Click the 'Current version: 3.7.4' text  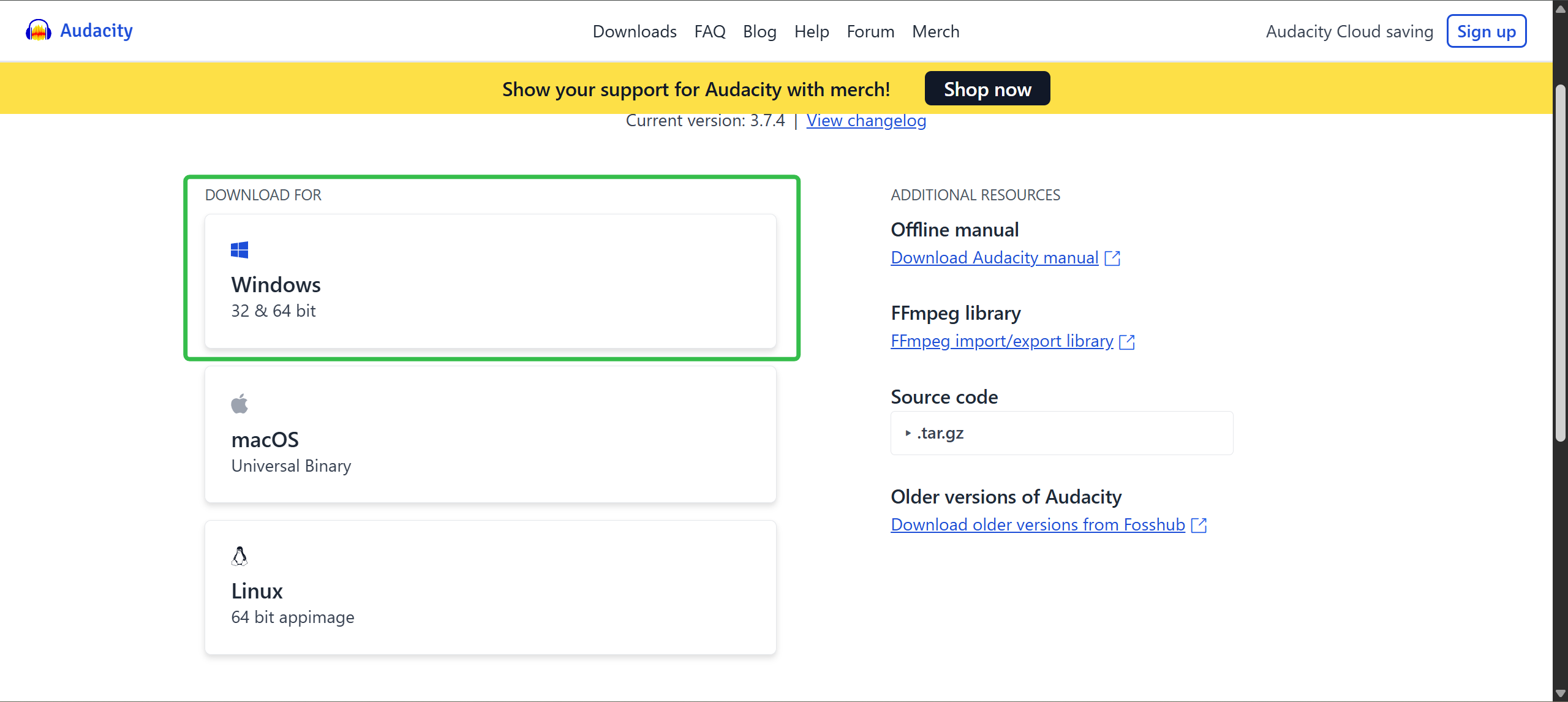(705, 121)
